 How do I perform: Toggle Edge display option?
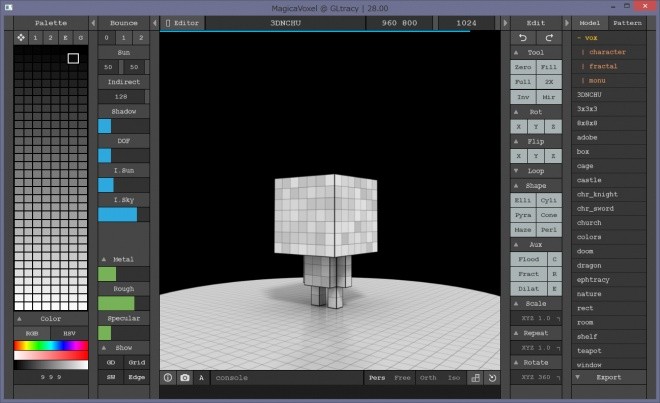pos(137,377)
